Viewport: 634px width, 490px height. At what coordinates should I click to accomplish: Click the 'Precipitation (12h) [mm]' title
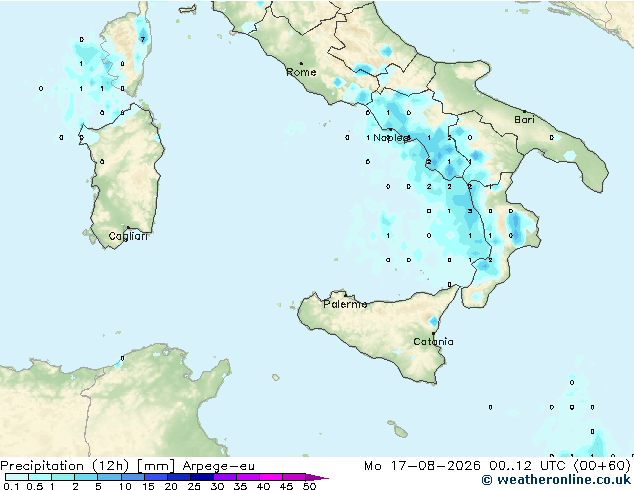click(x=87, y=466)
